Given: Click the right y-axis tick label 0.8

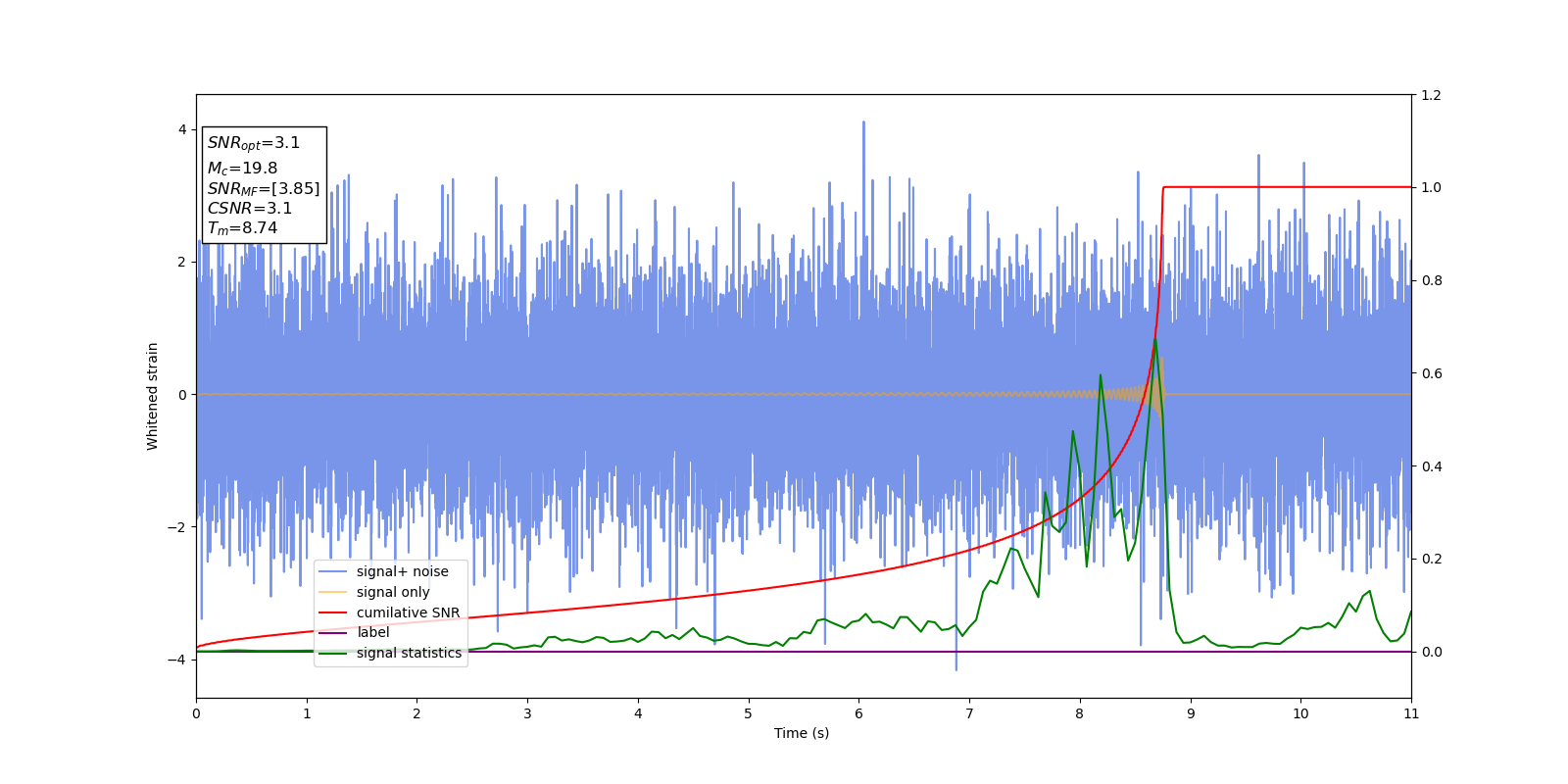Looking at the screenshot, I should pos(1431,280).
